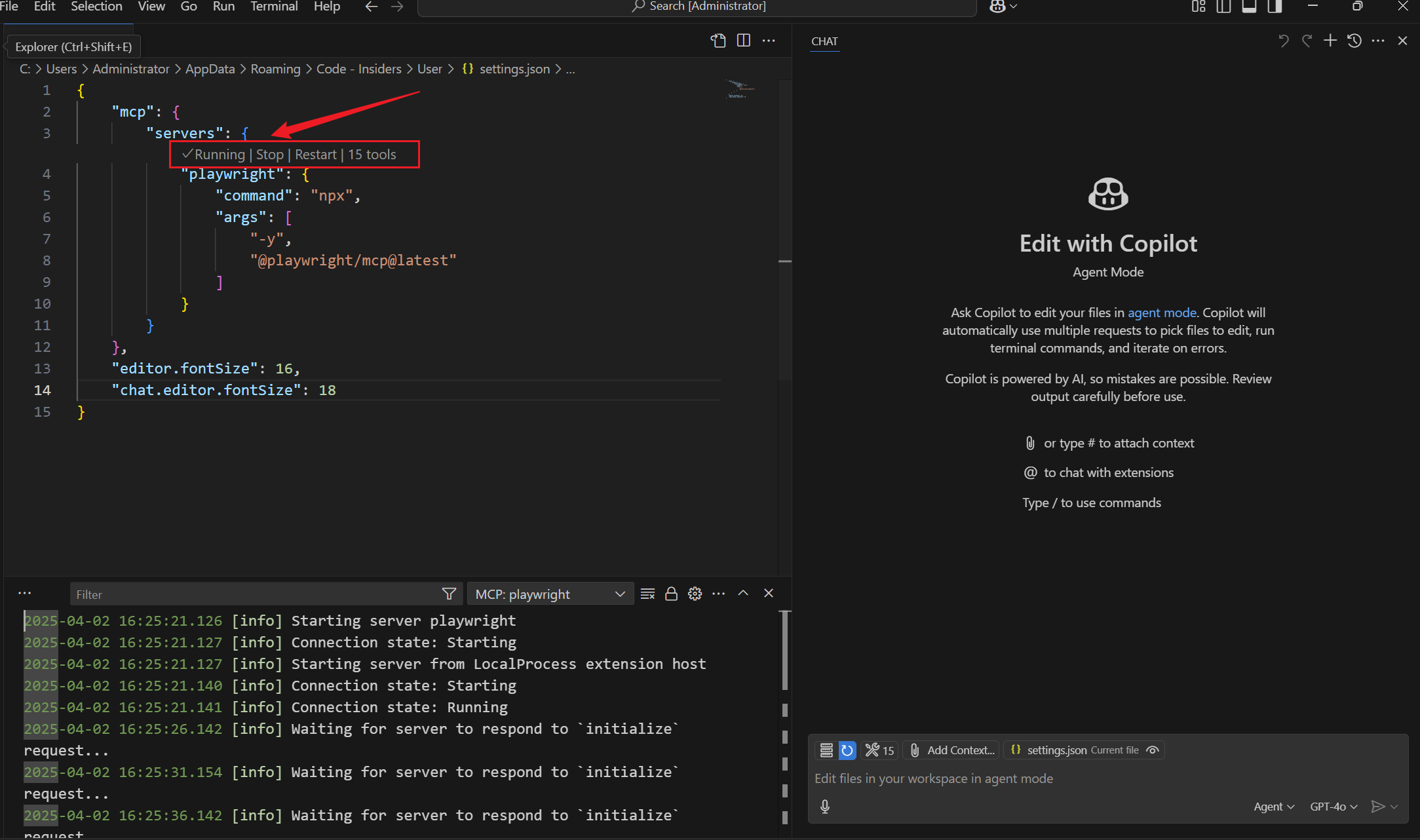Open the Terminal menu
Image resolution: width=1420 pixels, height=840 pixels.
tap(274, 7)
